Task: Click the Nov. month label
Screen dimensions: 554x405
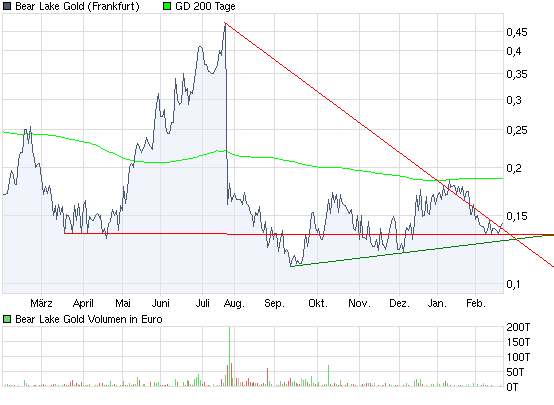Action: click(359, 303)
